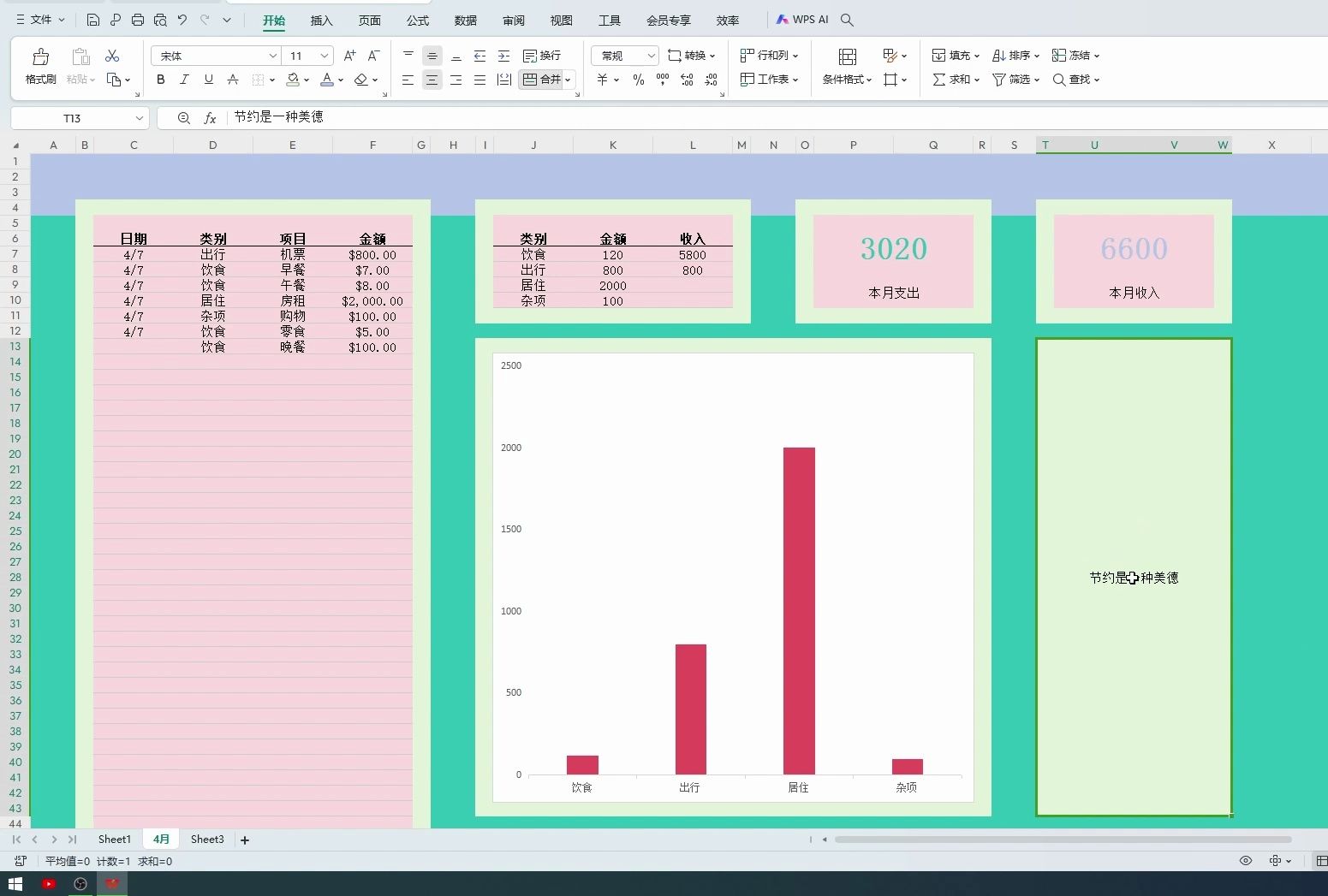Click the Increase Decimal icon
Screen dimensions: 1328x896
coord(687,80)
